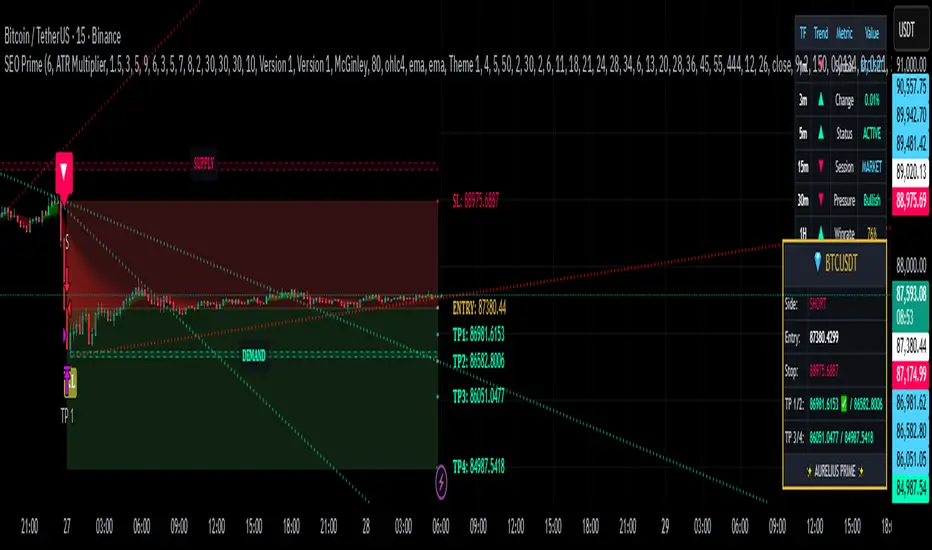Click the TP4: 84987.5418 label
Image resolution: width=932 pixels, height=550 pixels.
click(x=478, y=467)
